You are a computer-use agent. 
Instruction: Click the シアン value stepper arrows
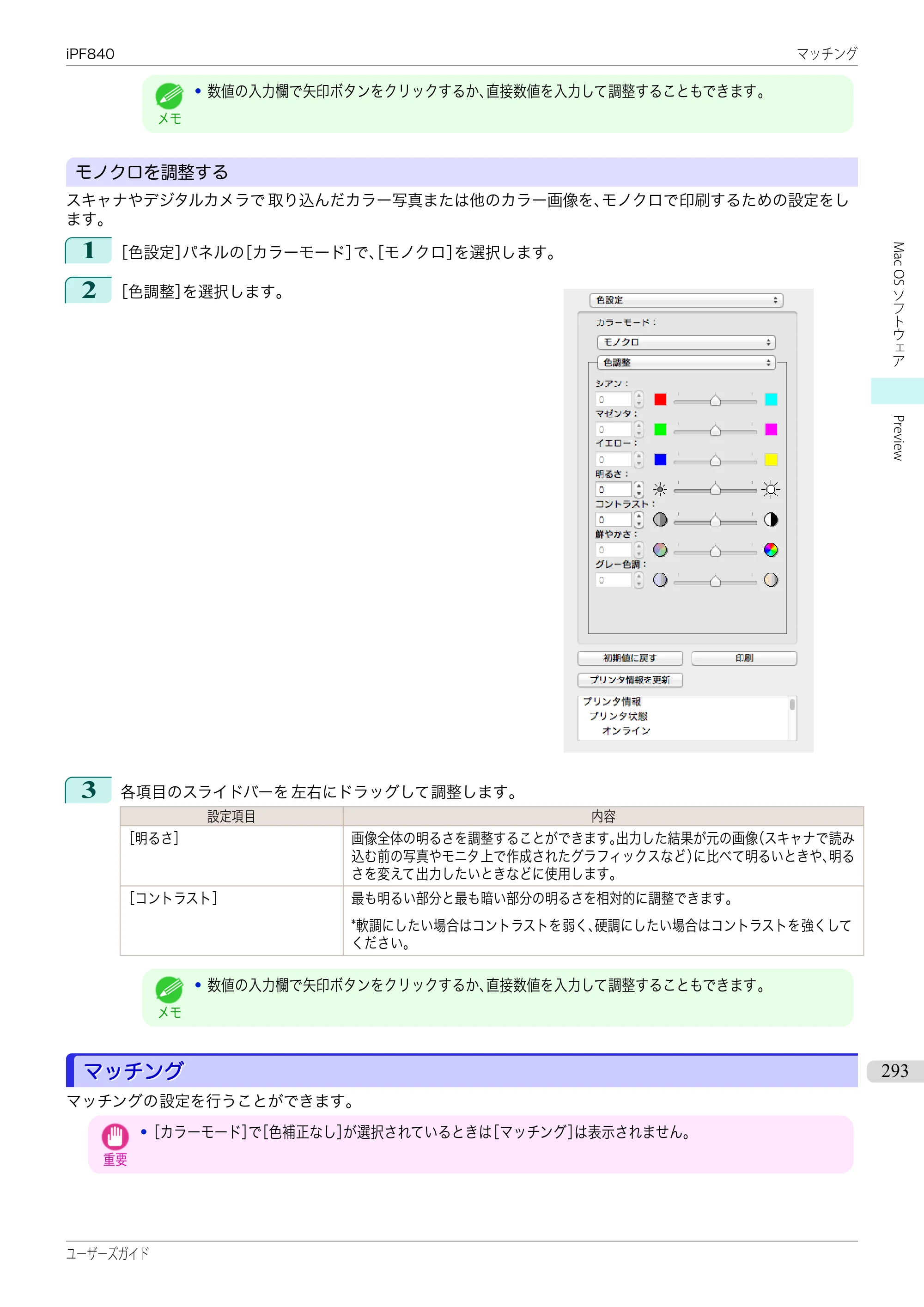pos(639,400)
